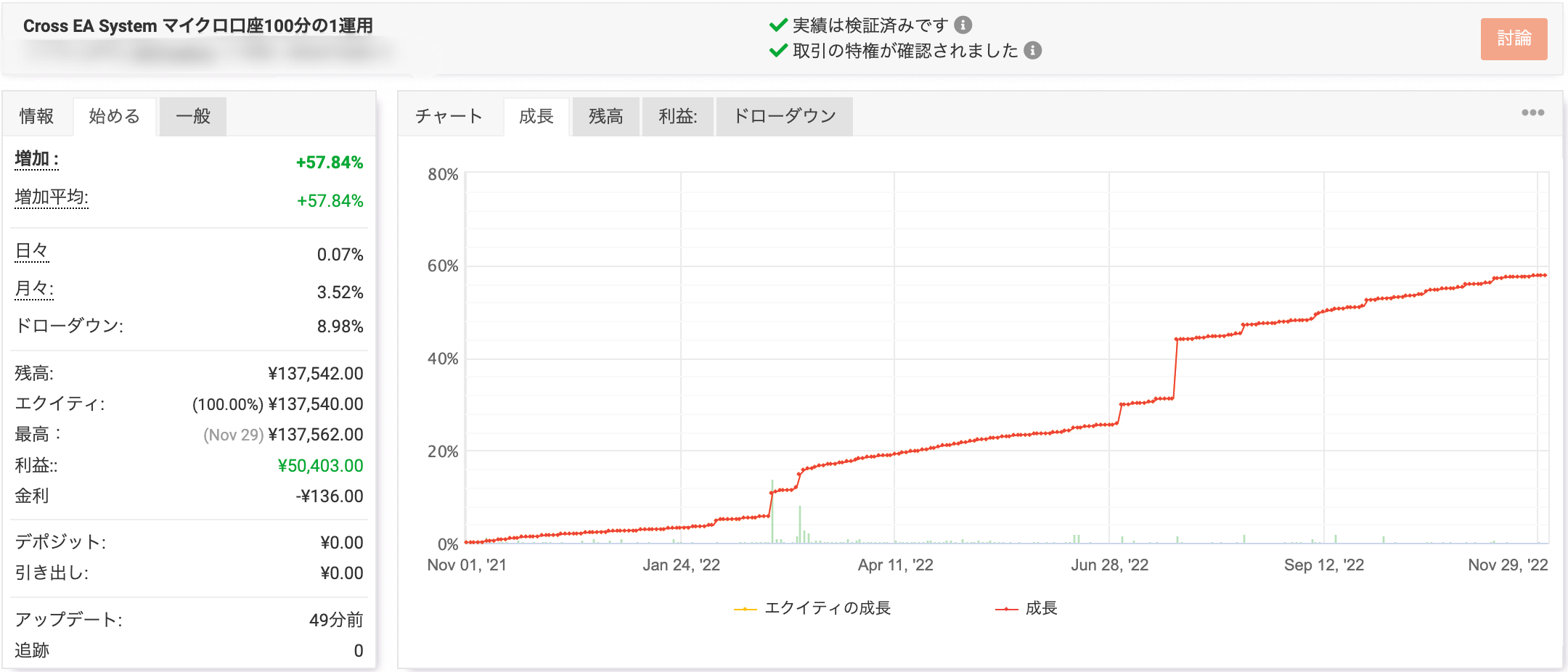
Task: Click the ドローダウン: row label
Action: point(69,326)
